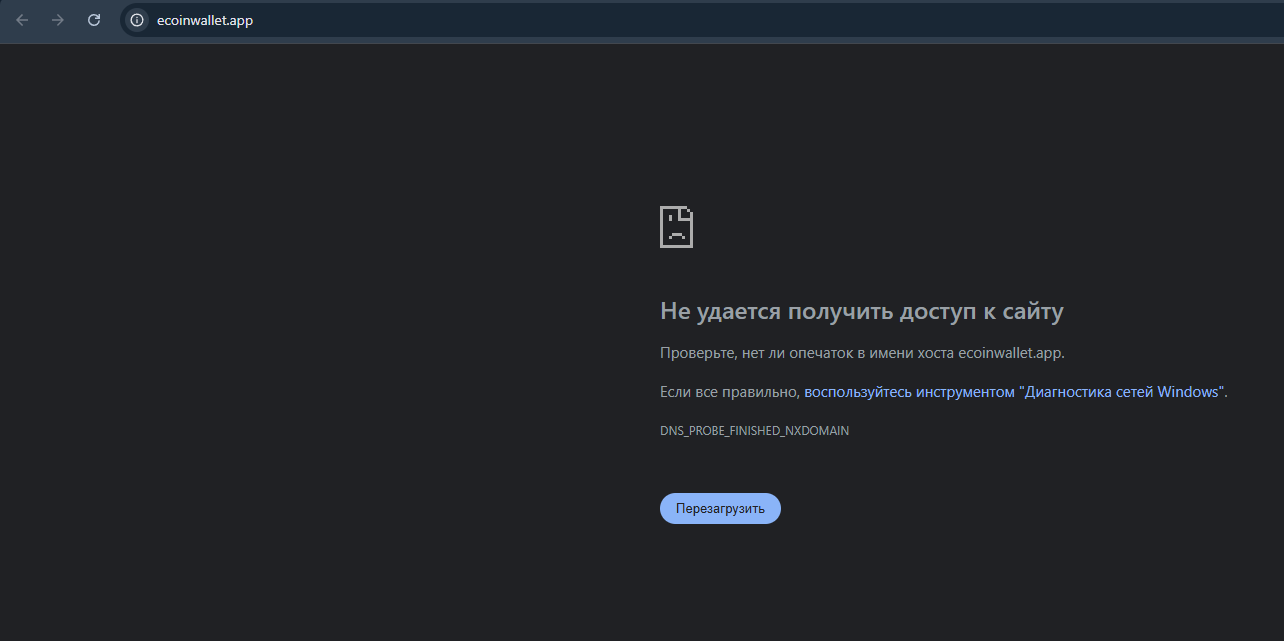Click the word воспользуйтесь in the link
This screenshot has height=641, width=1284.
click(857, 392)
